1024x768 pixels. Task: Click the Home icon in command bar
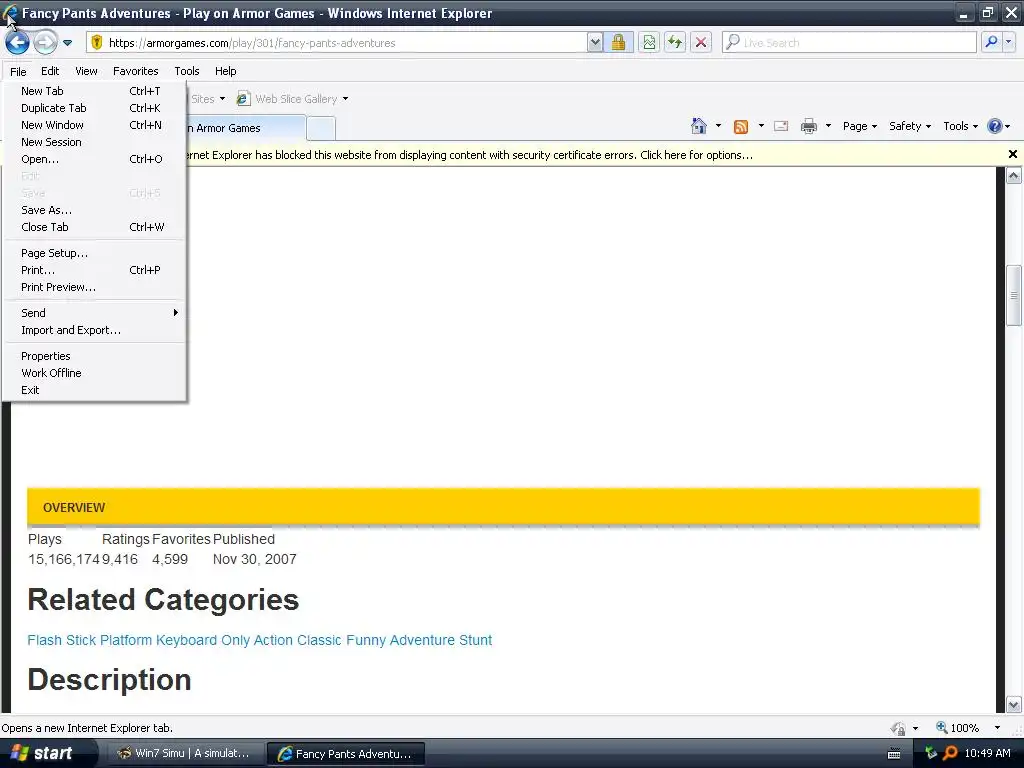pyautogui.click(x=699, y=126)
